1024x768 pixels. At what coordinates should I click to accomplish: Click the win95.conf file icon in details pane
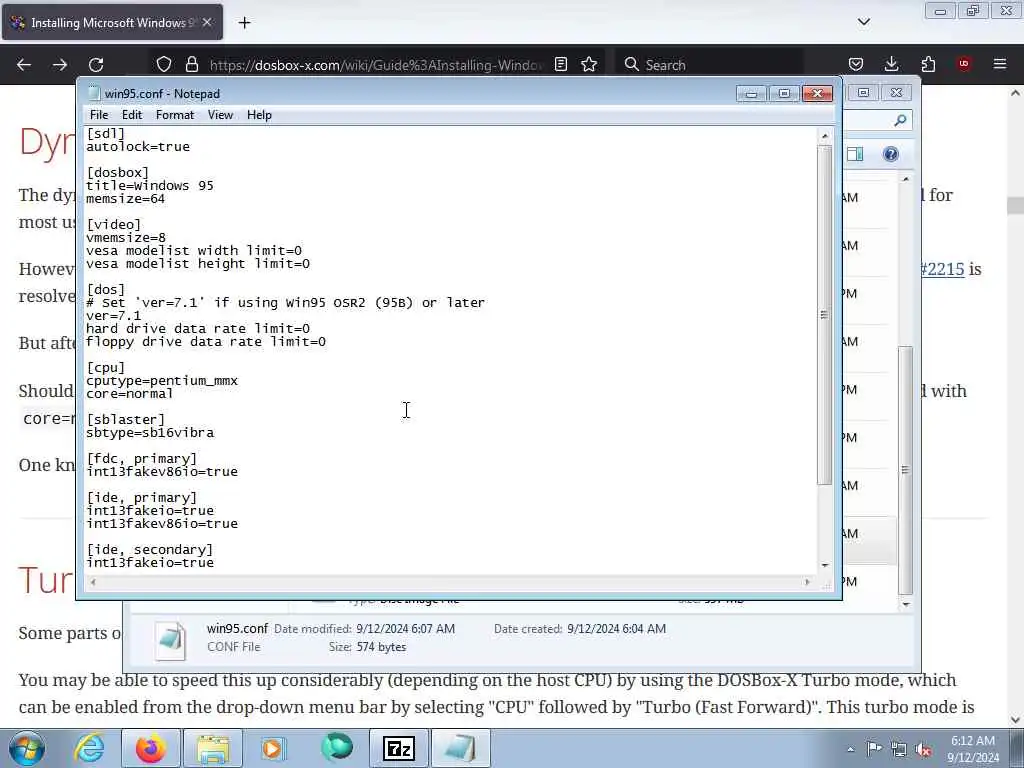(x=171, y=640)
